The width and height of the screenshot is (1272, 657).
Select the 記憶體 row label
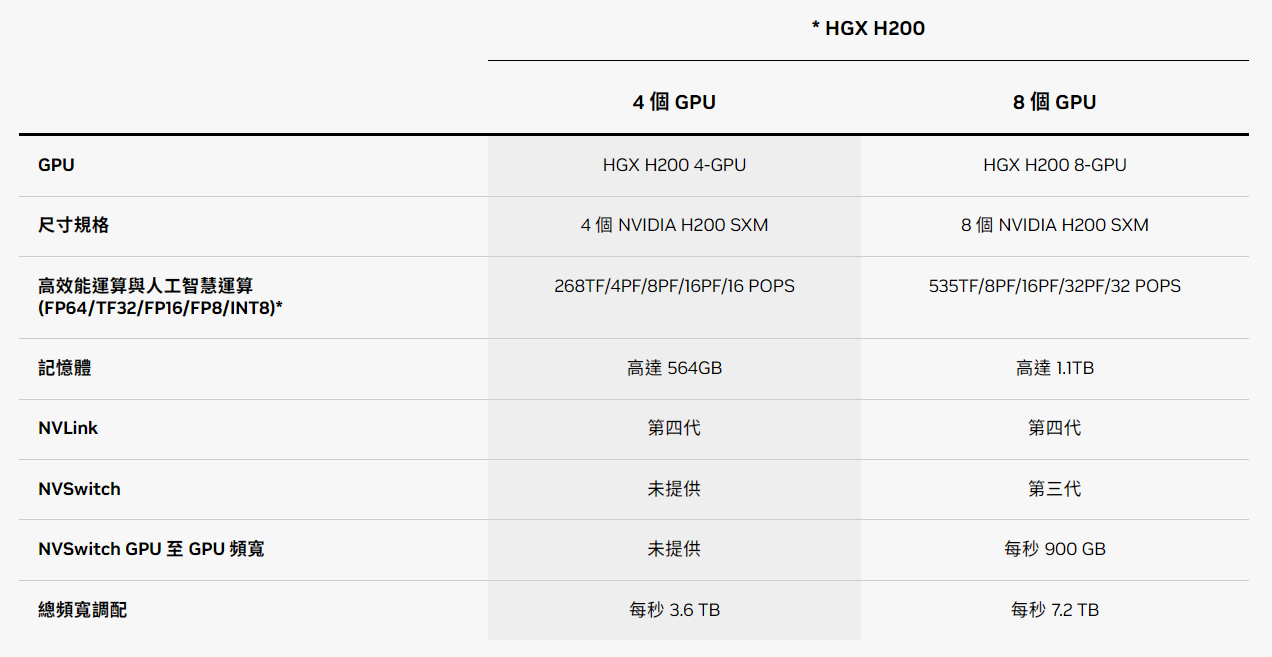pyautogui.click(x=65, y=368)
